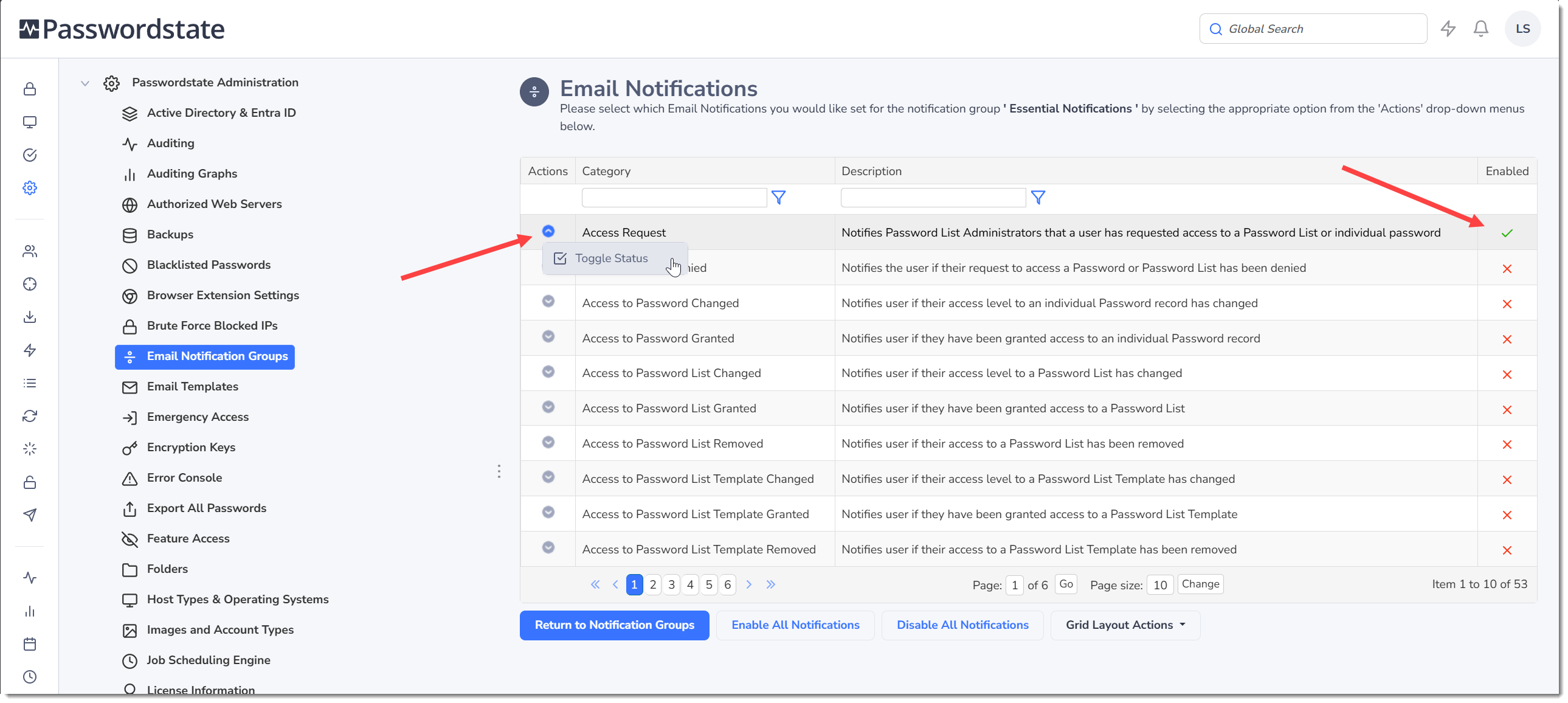Click the bar chart icon in the left rail
Viewport: 1568px width, 703px height.
click(29, 611)
